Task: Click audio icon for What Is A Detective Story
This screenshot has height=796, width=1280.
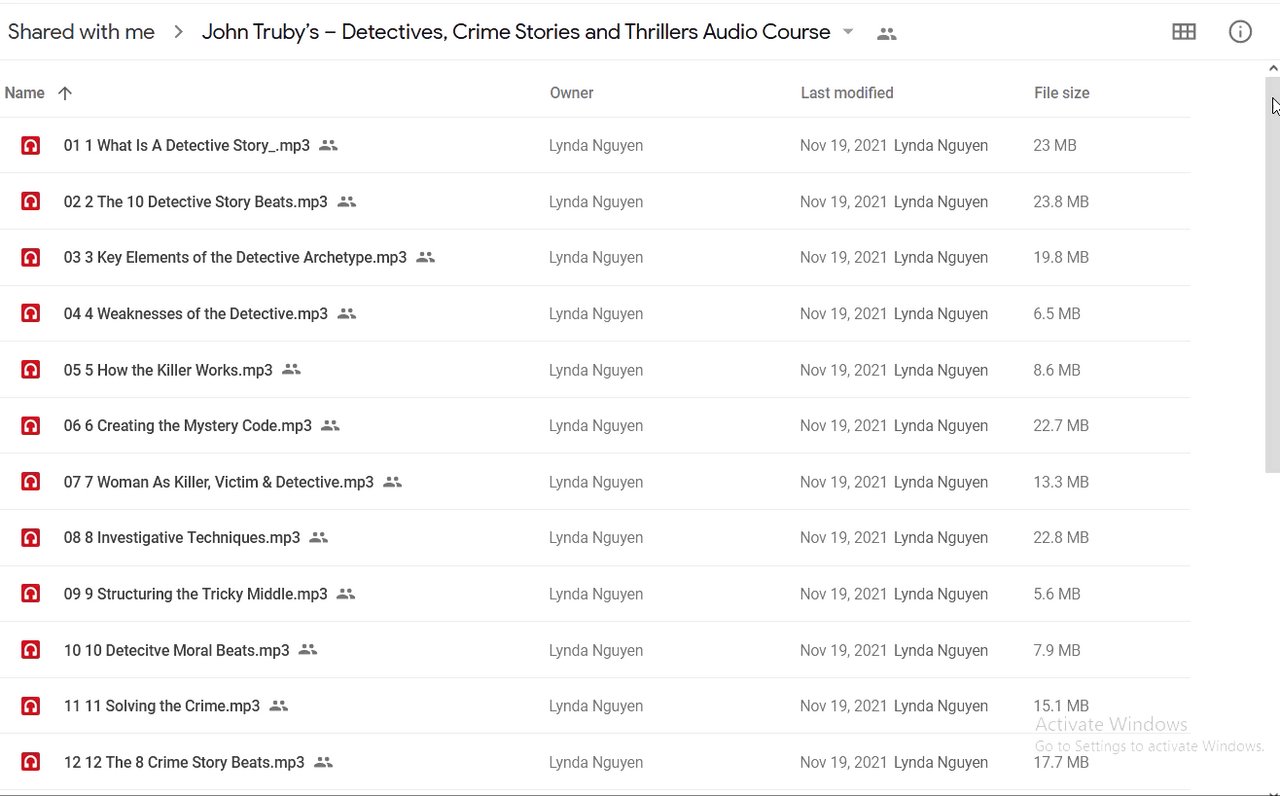Action: pyautogui.click(x=31, y=146)
